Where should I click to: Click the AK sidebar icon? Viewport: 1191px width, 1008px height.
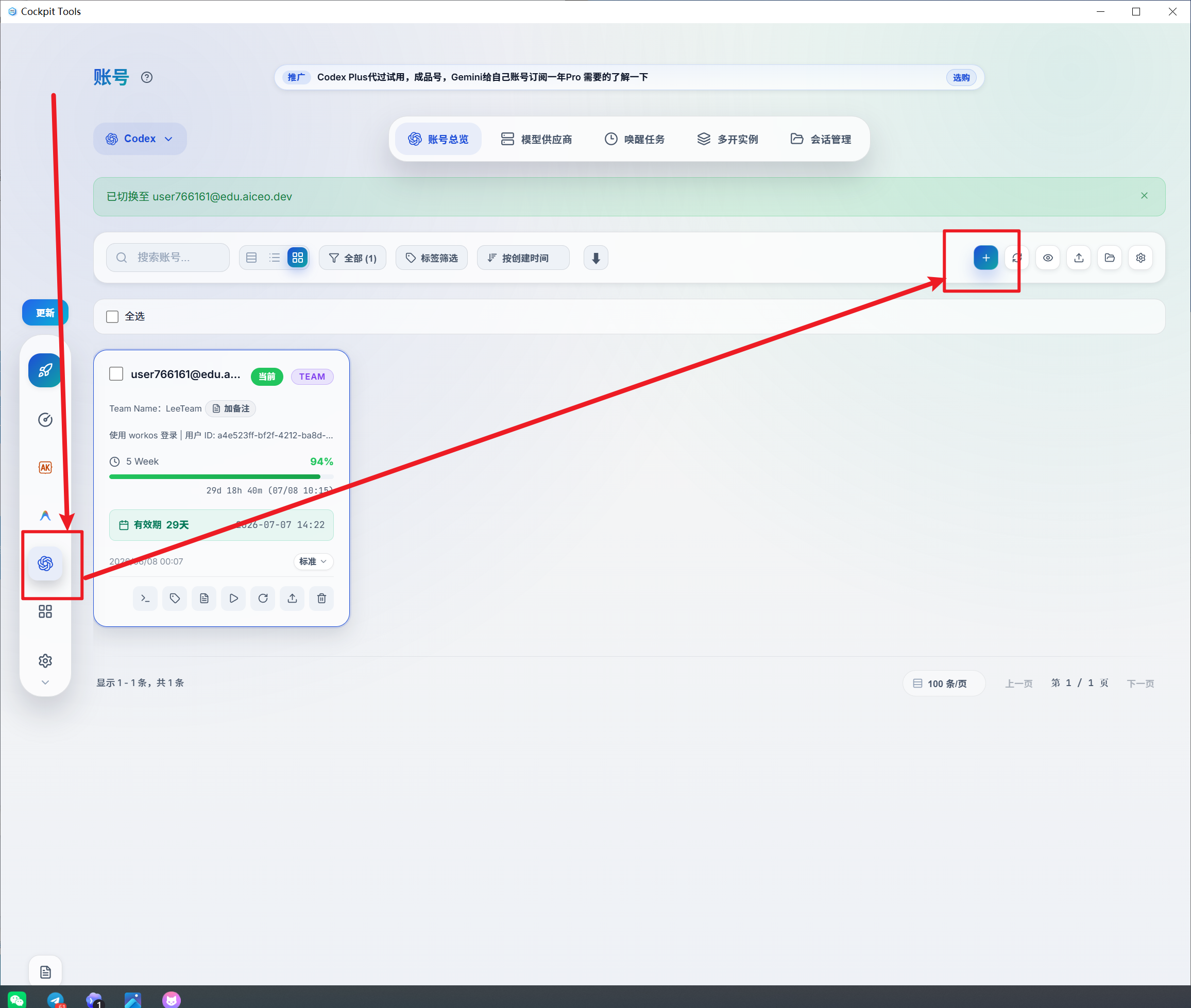point(45,467)
